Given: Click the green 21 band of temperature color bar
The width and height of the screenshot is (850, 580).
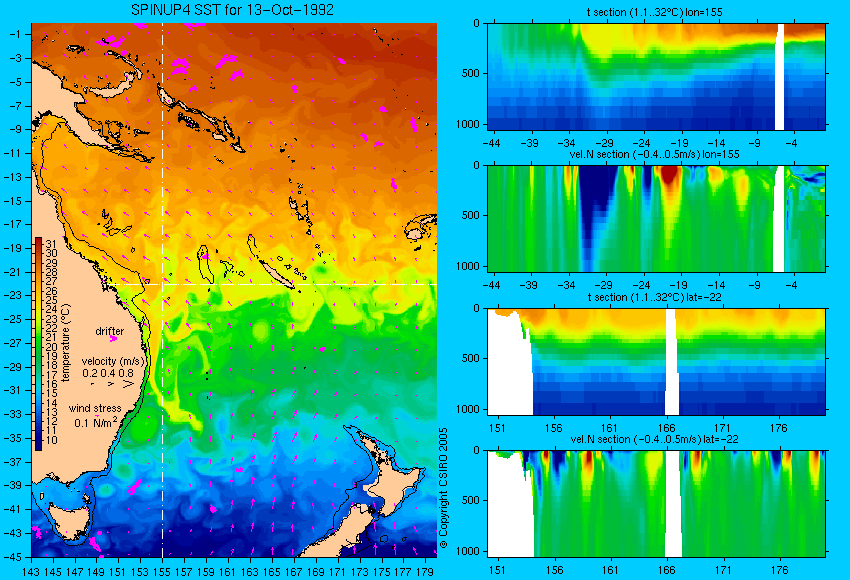Looking at the screenshot, I should click(38, 337).
